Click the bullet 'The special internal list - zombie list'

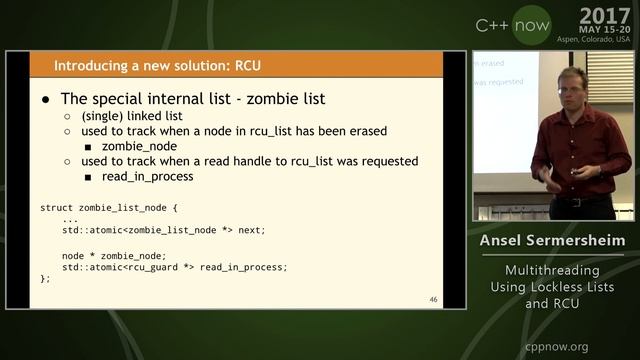(x=193, y=99)
